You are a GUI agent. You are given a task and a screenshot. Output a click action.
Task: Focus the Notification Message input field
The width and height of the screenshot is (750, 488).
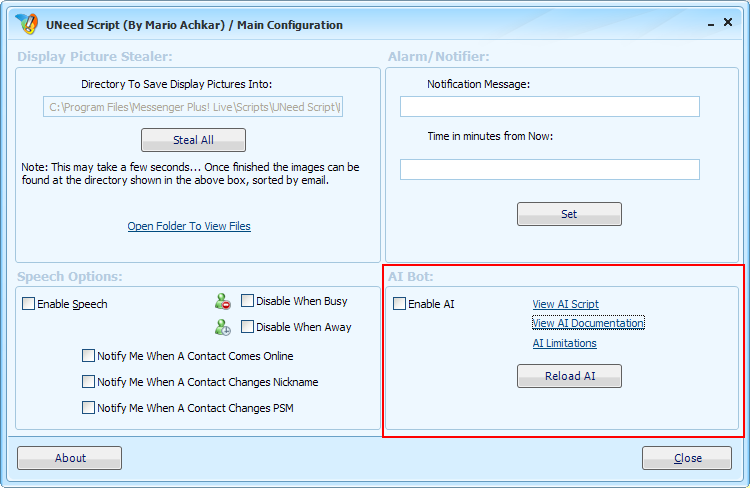(550, 106)
